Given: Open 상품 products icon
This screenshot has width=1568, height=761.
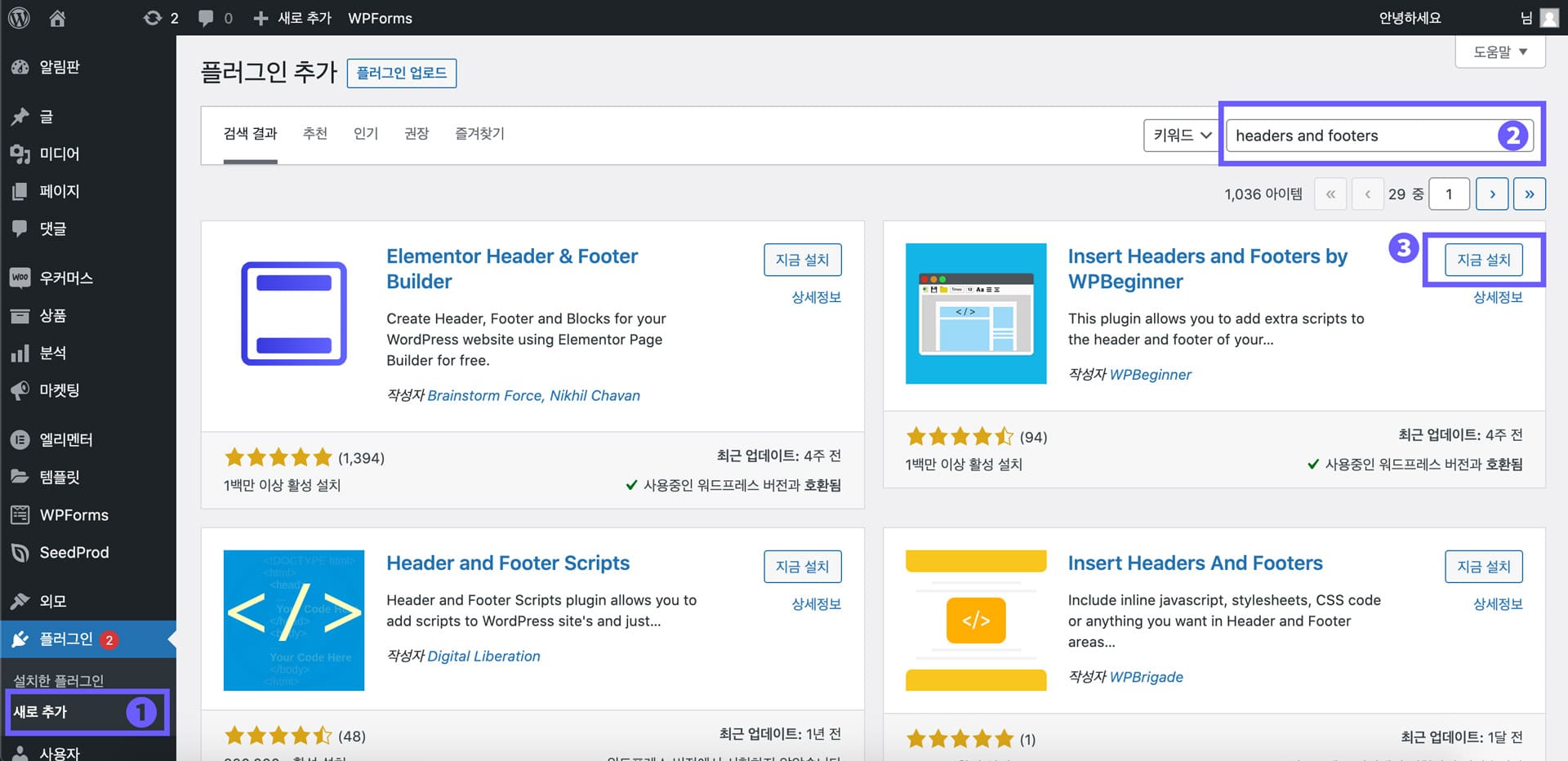Looking at the screenshot, I should 20,315.
